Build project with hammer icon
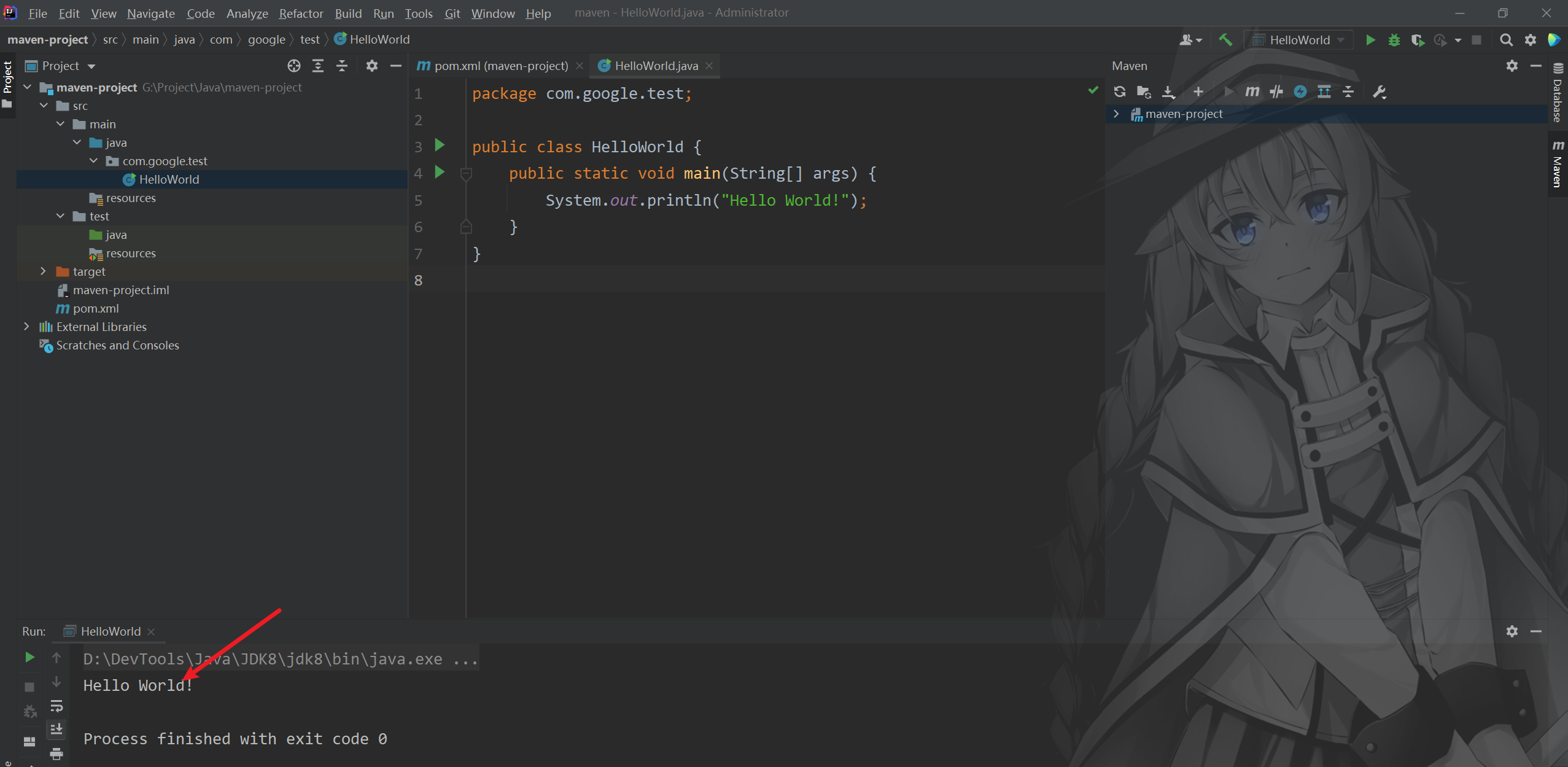This screenshot has width=1568, height=767. [x=1225, y=40]
